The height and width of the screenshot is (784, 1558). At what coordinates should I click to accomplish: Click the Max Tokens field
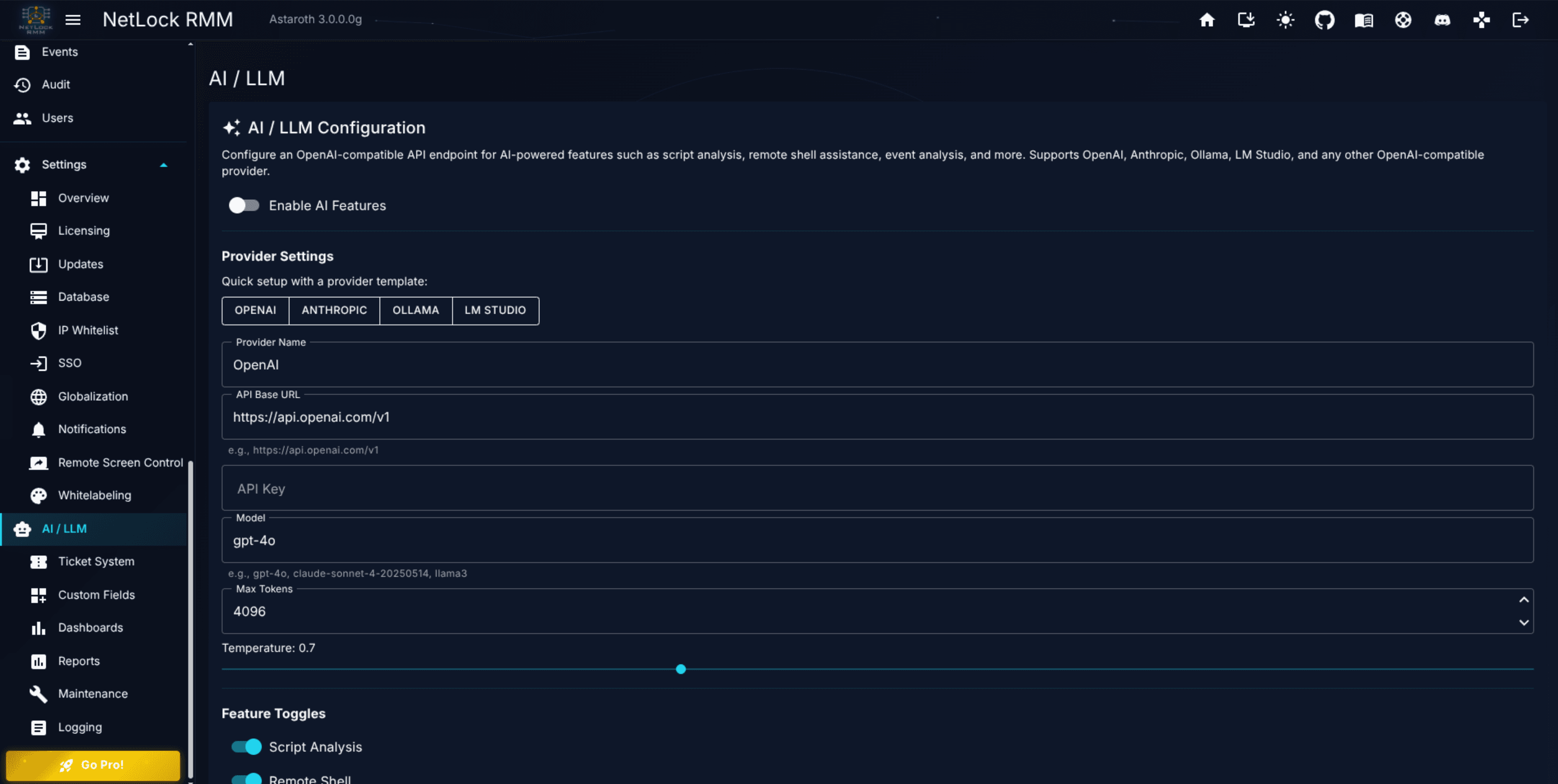(877, 611)
